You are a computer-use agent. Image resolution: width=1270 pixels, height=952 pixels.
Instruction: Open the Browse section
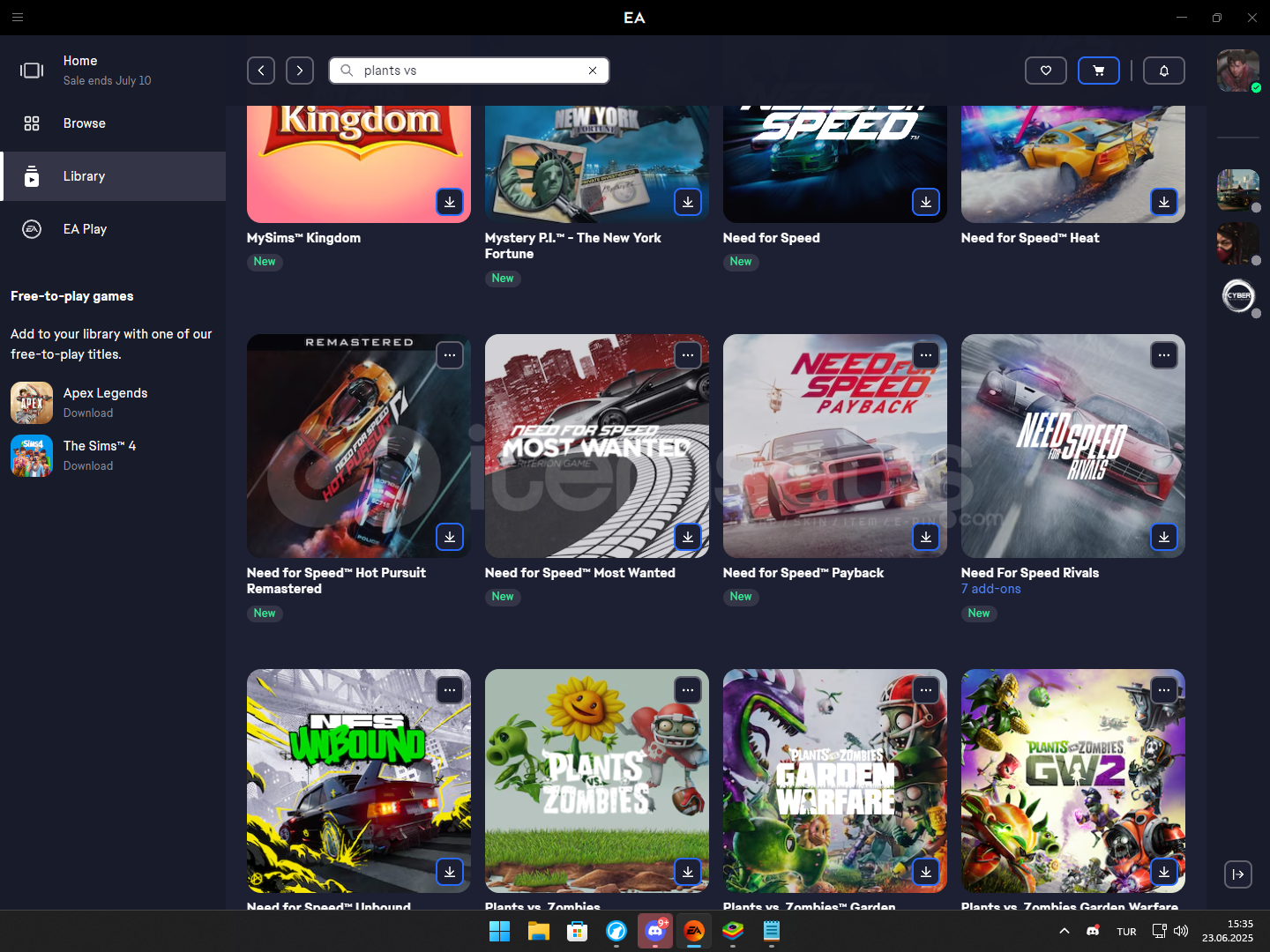tap(113, 123)
